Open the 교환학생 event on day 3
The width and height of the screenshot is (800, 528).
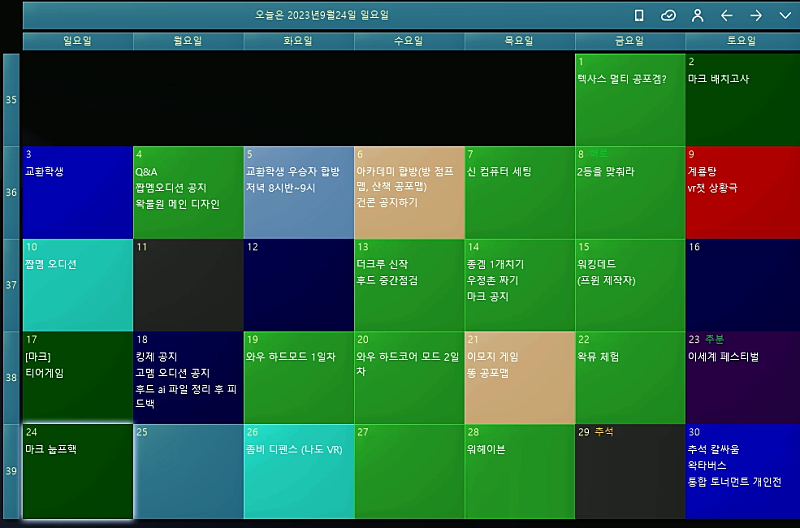[x=44, y=171]
